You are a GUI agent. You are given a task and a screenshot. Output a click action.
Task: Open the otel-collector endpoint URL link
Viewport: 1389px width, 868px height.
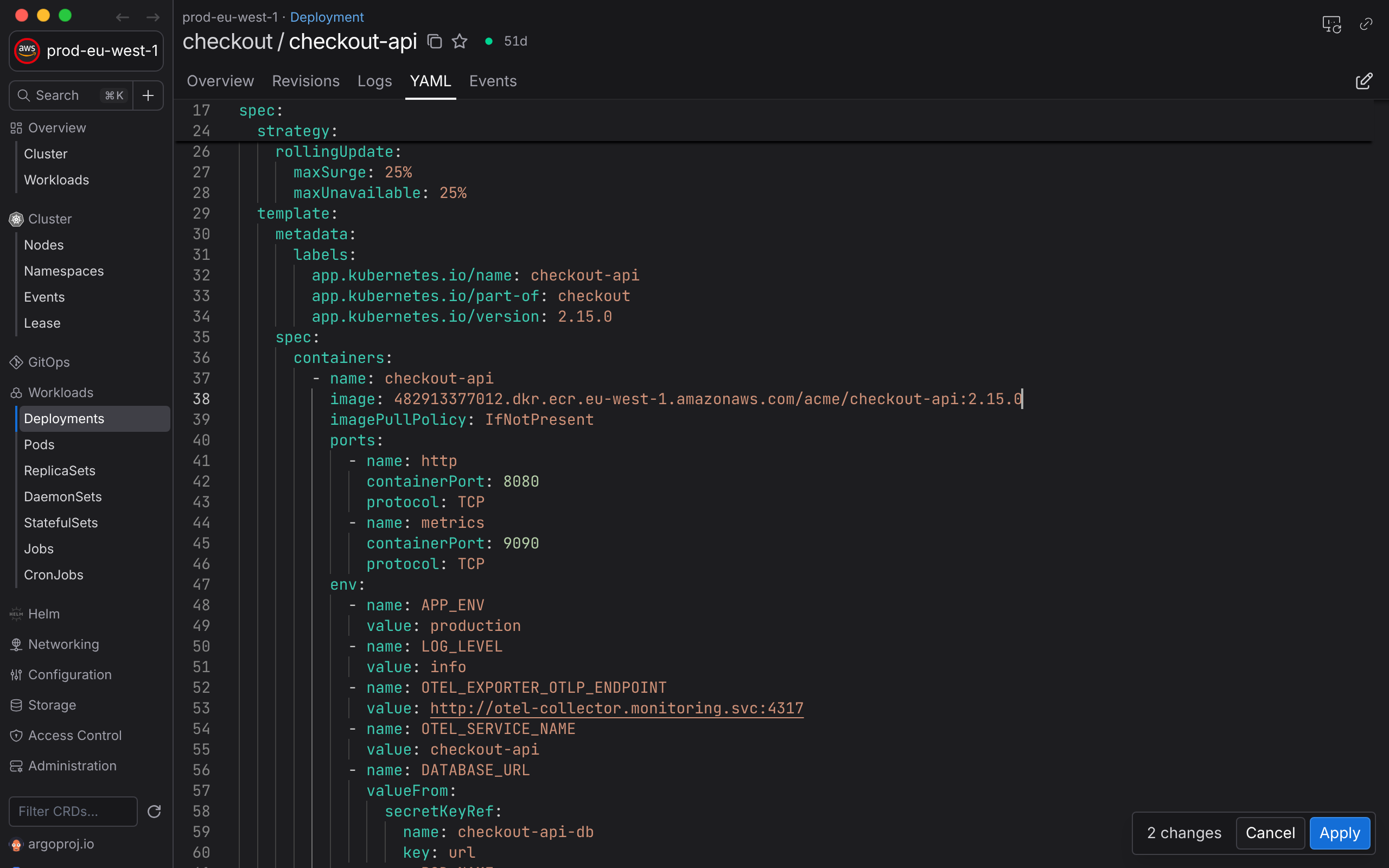[x=617, y=708]
